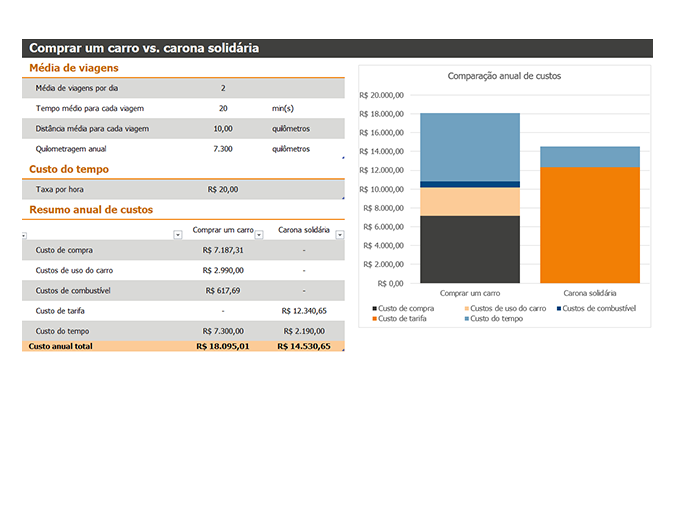The image size is (675, 520).
Task: Click the title Comprar um carro vs. carona solidária
Action: coord(144,48)
